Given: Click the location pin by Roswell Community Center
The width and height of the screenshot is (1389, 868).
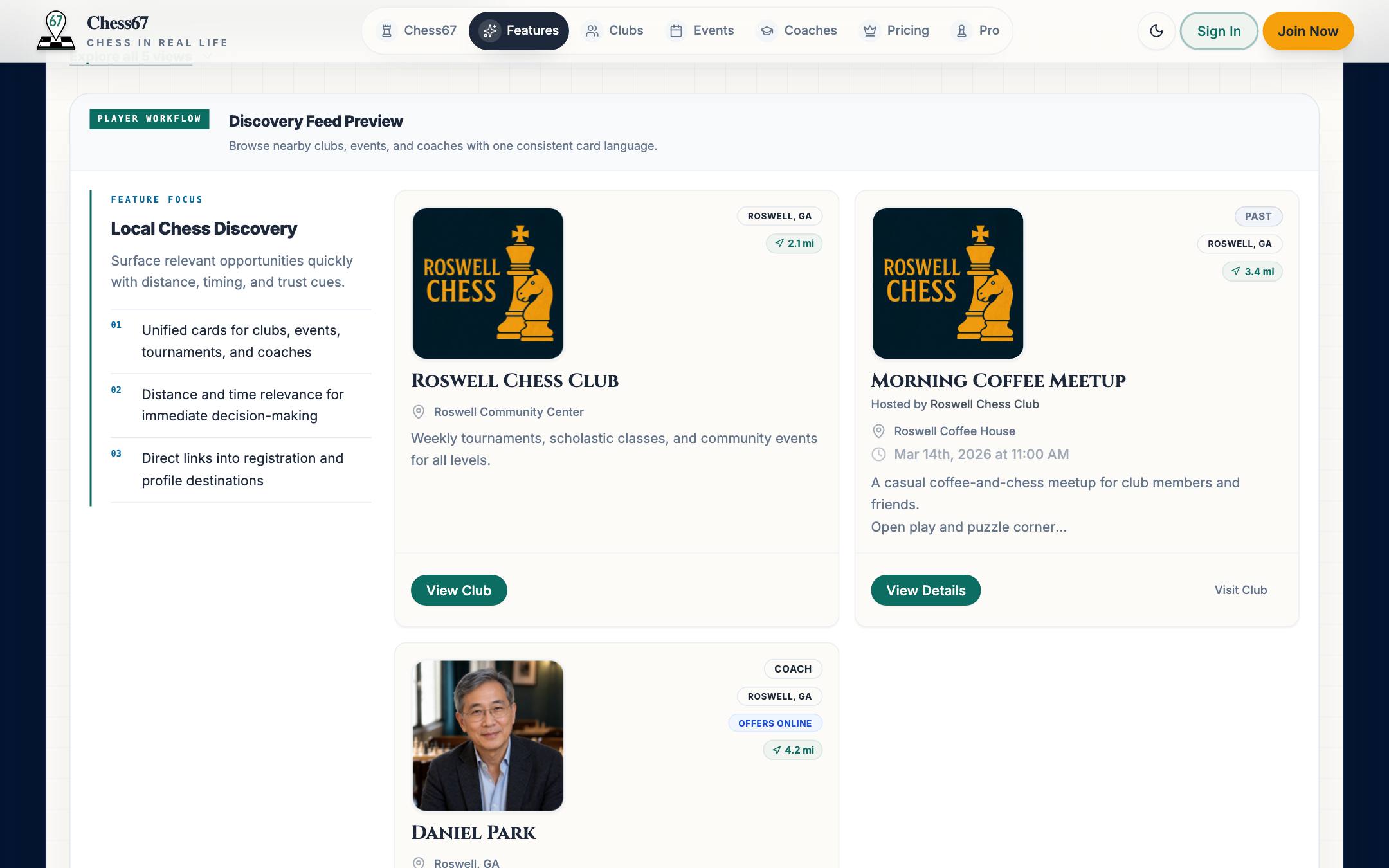Looking at the screenshot, I should point(419,412).
